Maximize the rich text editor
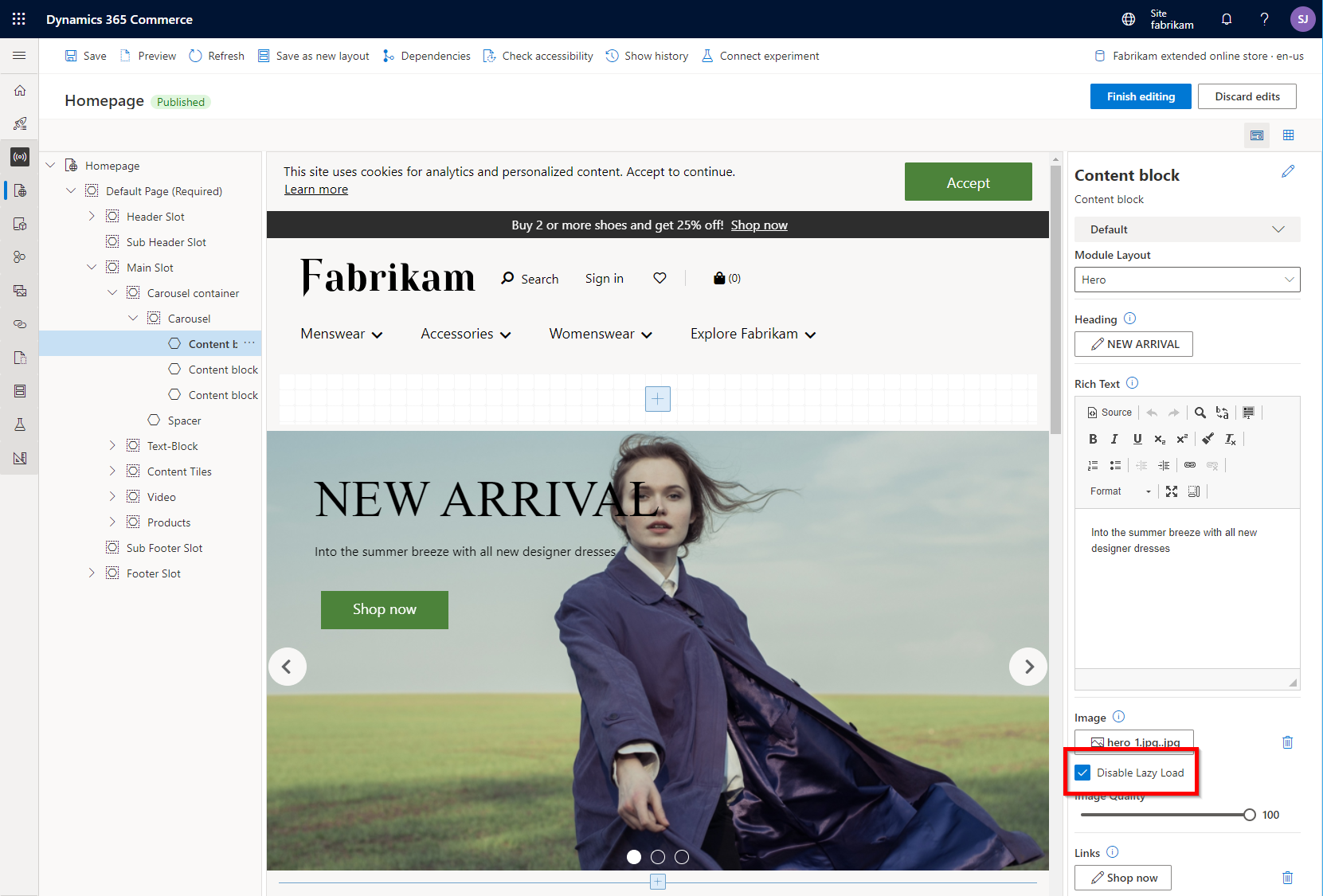 1171,491
